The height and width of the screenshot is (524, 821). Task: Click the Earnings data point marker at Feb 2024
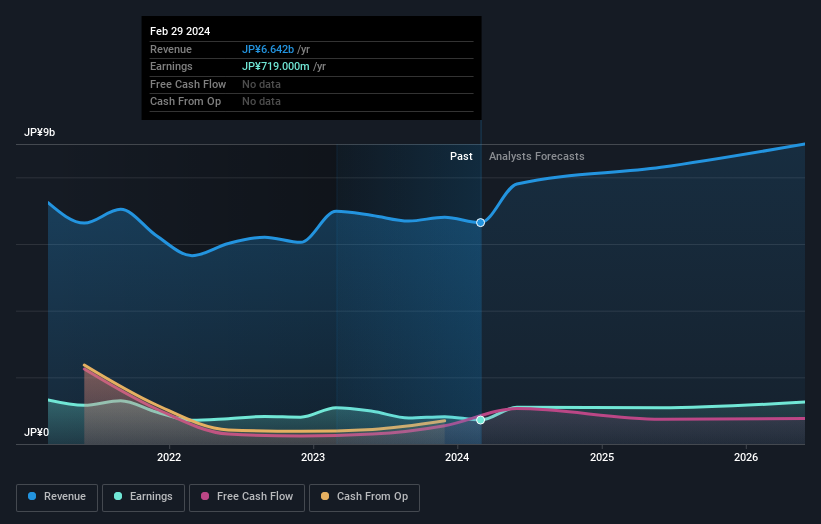(x=480, y=420)
